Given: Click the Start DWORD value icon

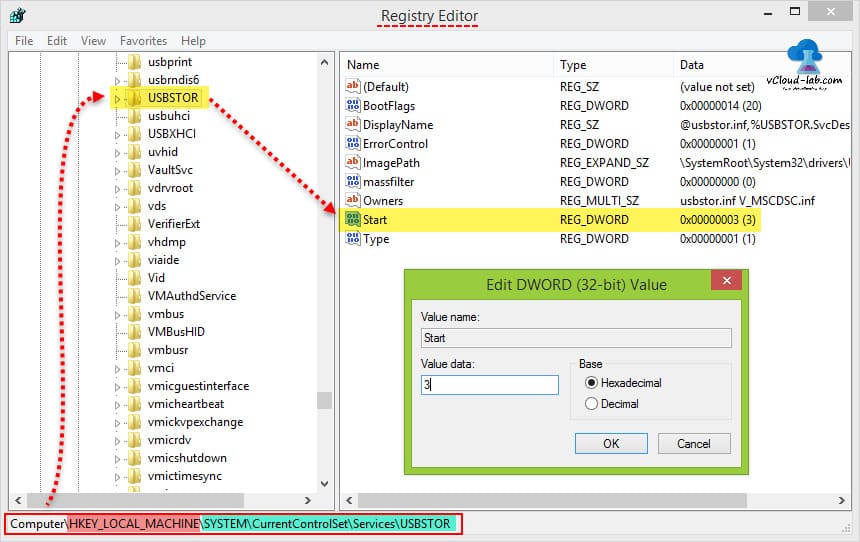Looking at the screenshot, I should coord(353,219).
